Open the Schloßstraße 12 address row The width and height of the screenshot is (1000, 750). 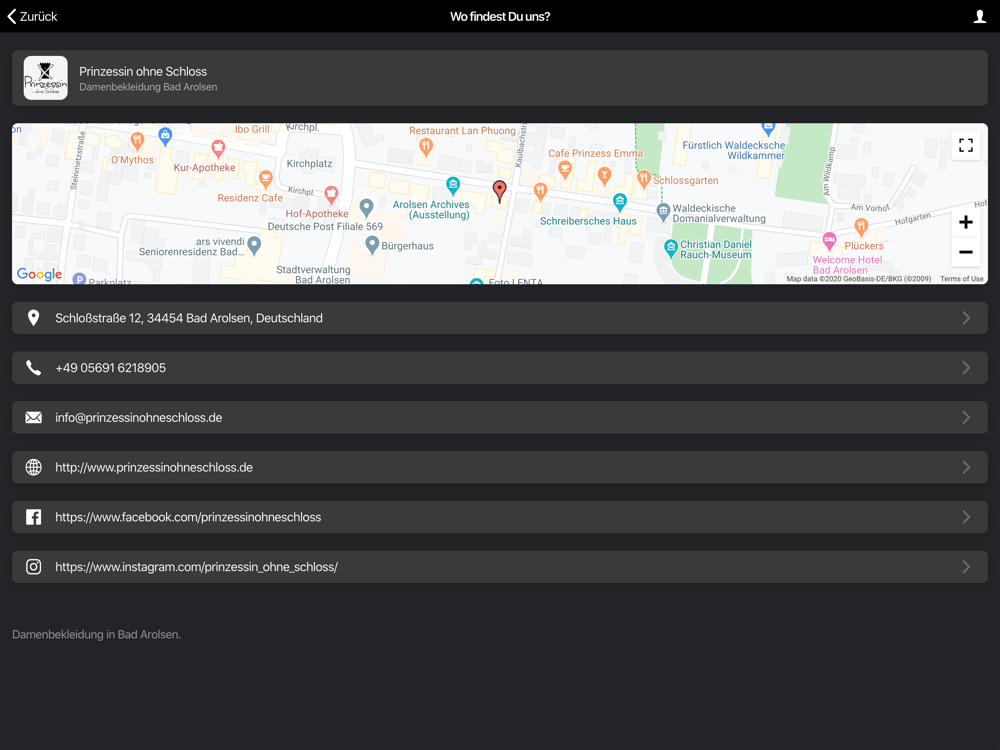499,318
